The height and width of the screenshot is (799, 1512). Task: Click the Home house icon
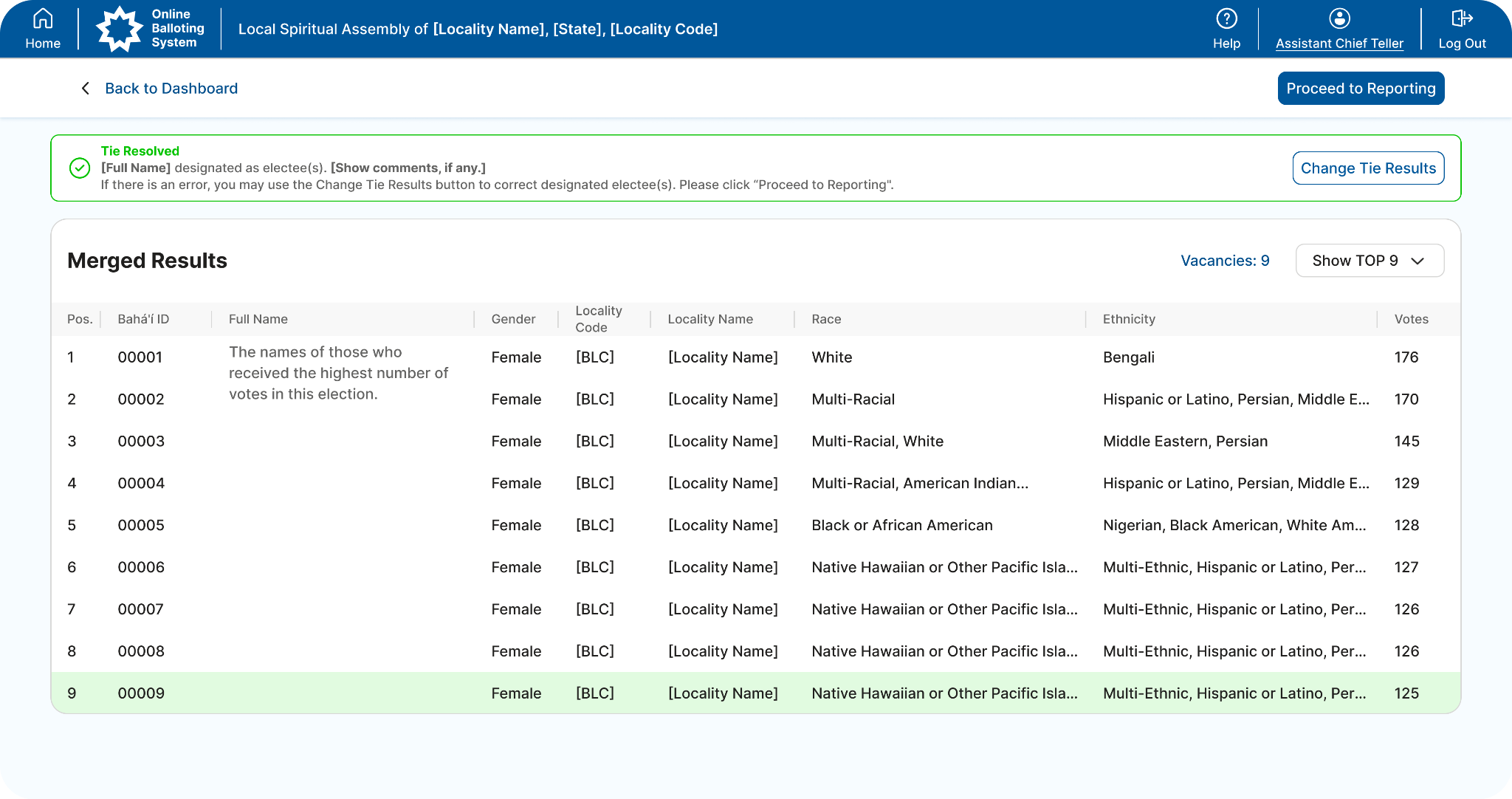pyautogui.click(x=43, y=19)
